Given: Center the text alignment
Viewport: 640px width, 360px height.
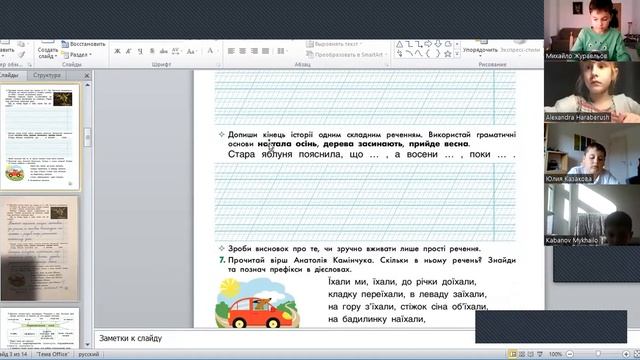Looking at the screenshot, I should pyautogui.click(x=242, y=51).
